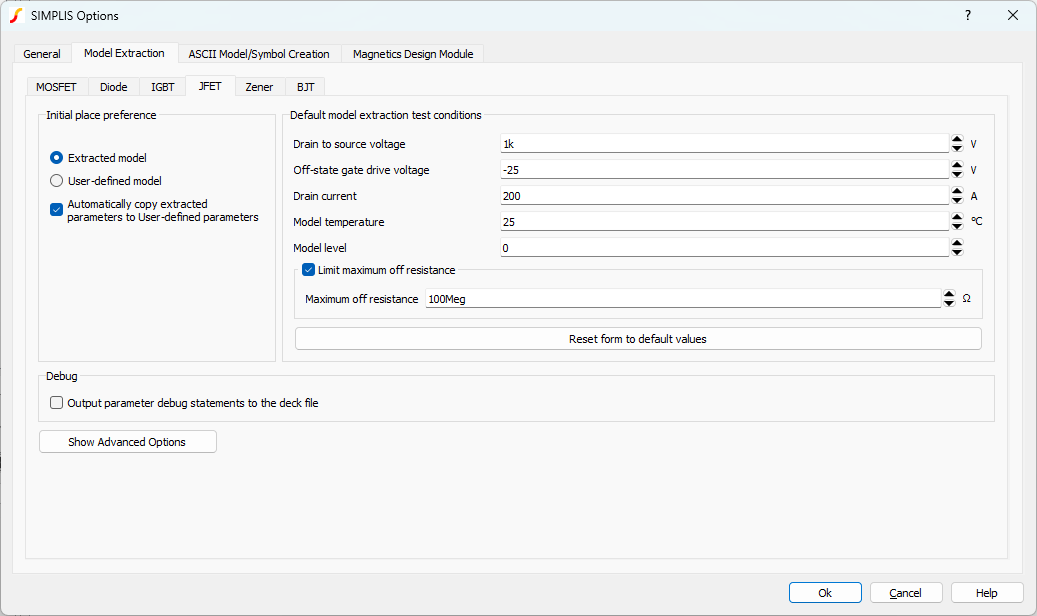Increase Drain to source voltage with up arrow

(957, 139)
